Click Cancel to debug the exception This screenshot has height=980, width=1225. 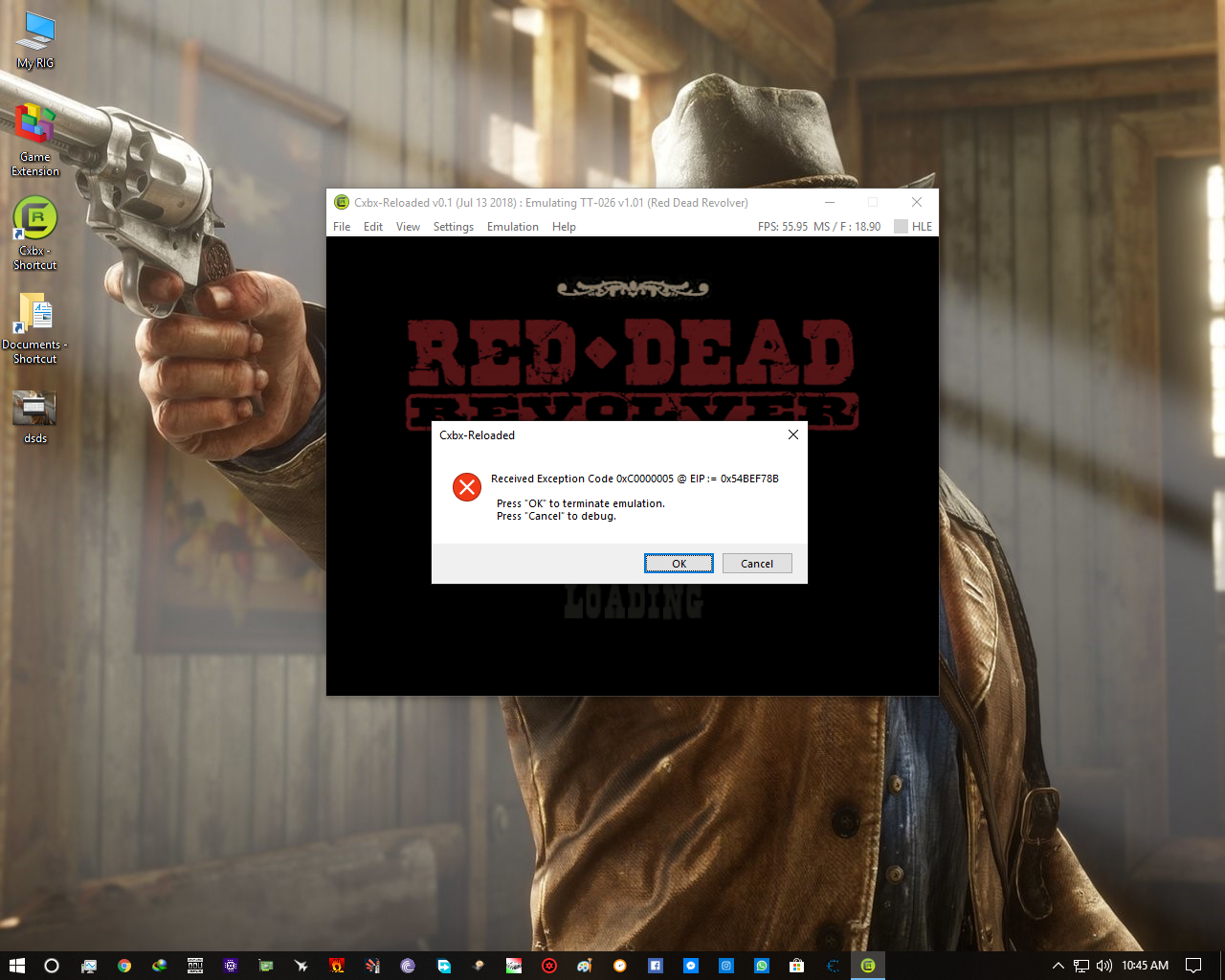point(757,564)
